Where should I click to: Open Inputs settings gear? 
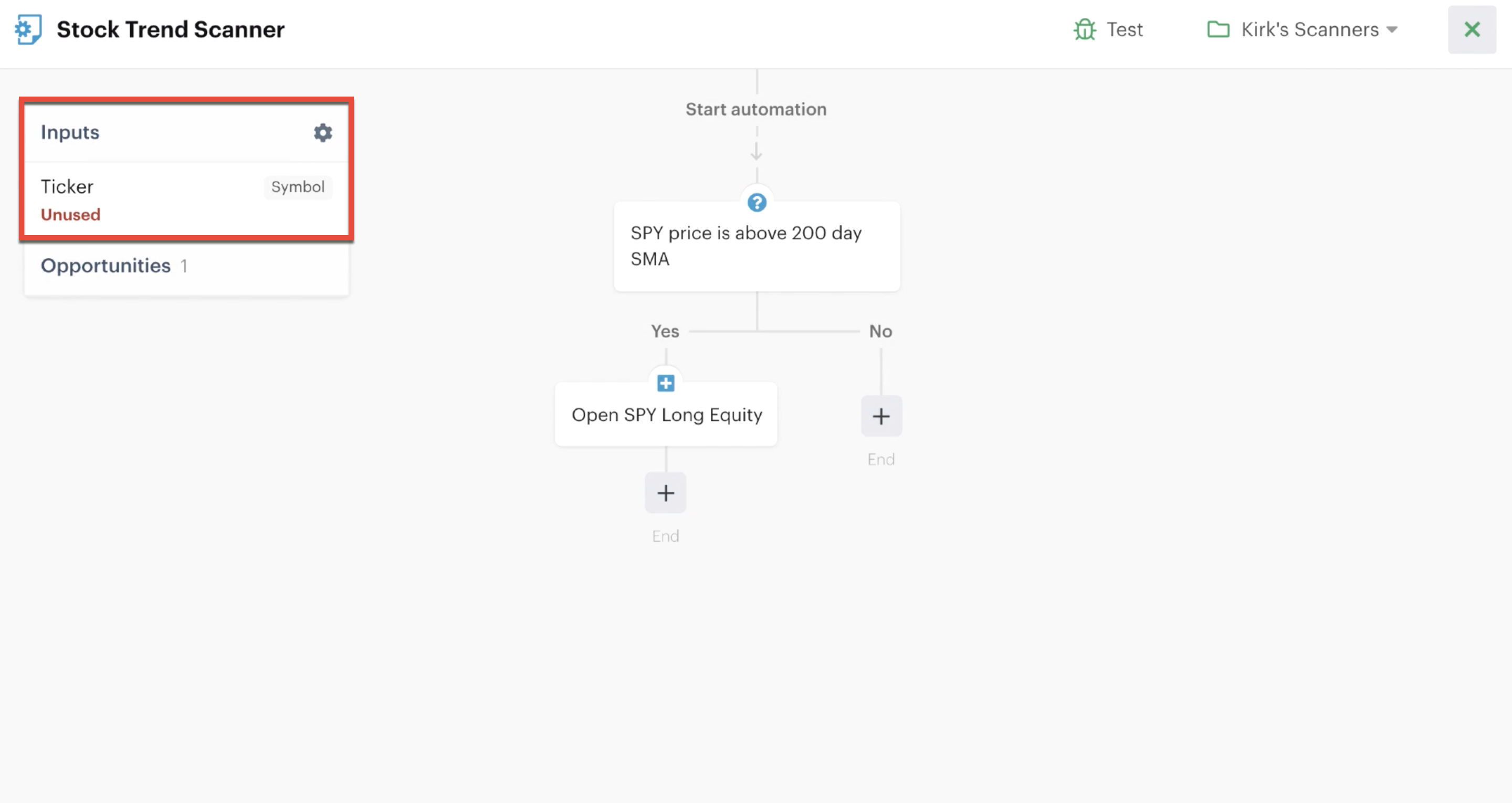323,133
